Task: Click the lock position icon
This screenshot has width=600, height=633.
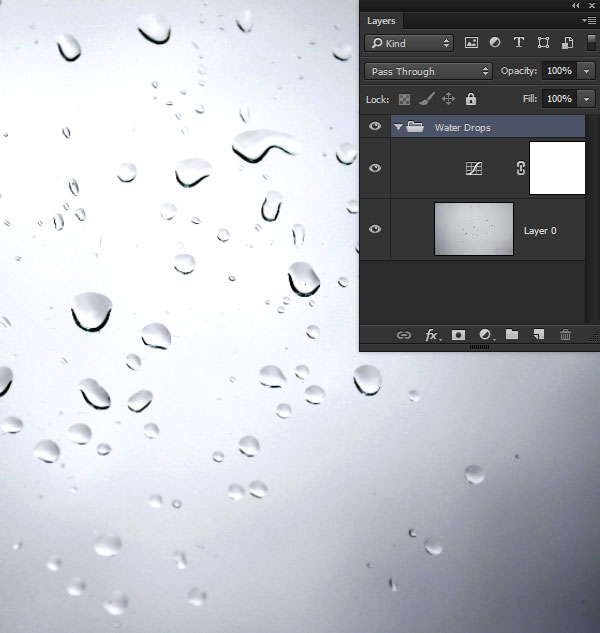Action: coord(448,99)
